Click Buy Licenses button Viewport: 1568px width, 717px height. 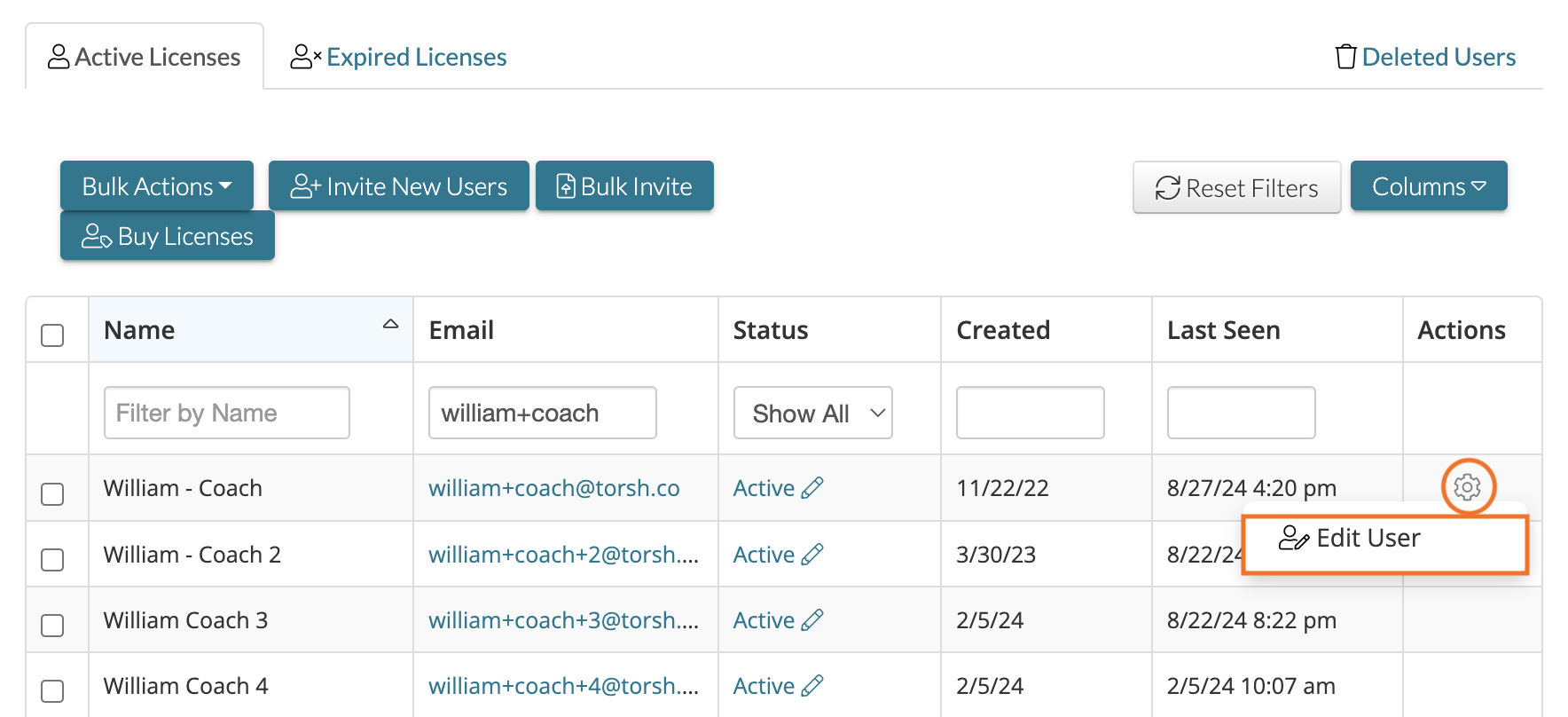click(x=168, y=236)
